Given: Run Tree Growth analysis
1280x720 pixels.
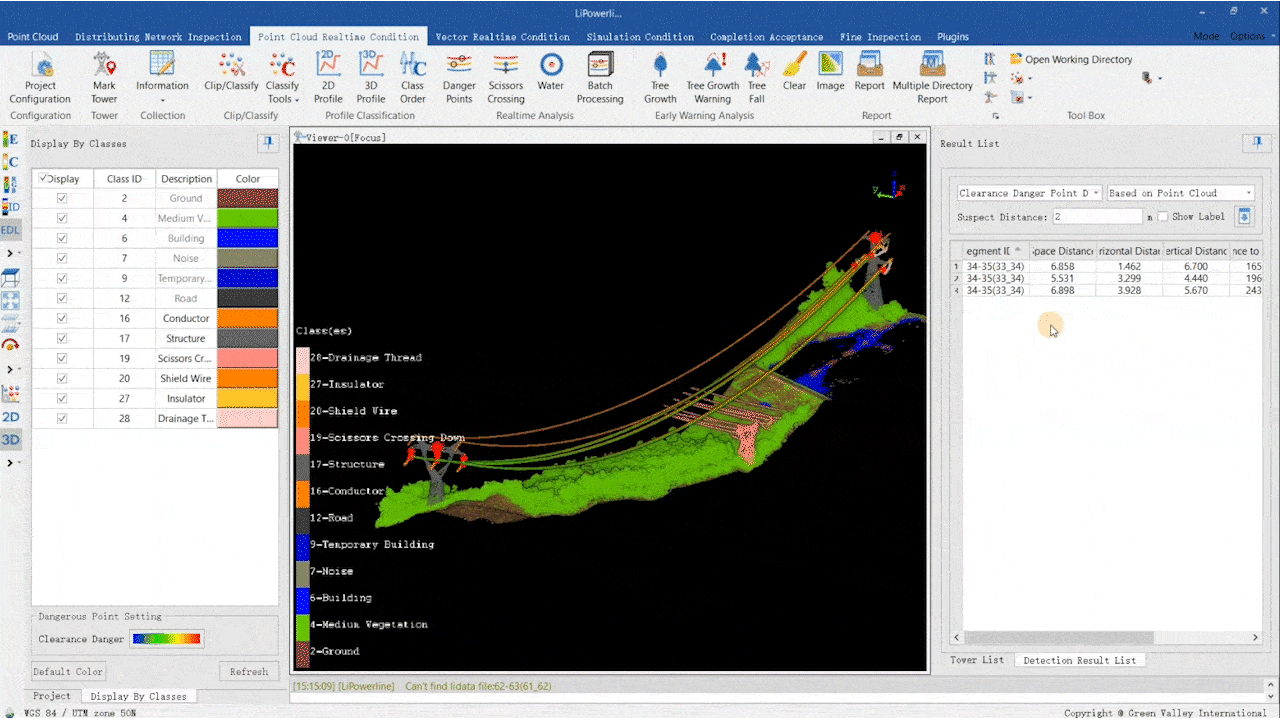Looking at the screenshot, I should tap(660, 79).
